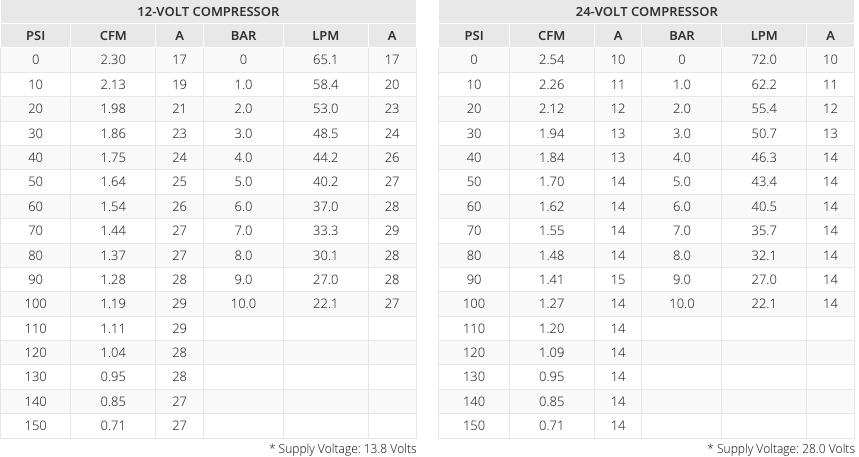859x457 pixels.
Task: Select the 48.5 LPM cell
Action: (325, 133)
